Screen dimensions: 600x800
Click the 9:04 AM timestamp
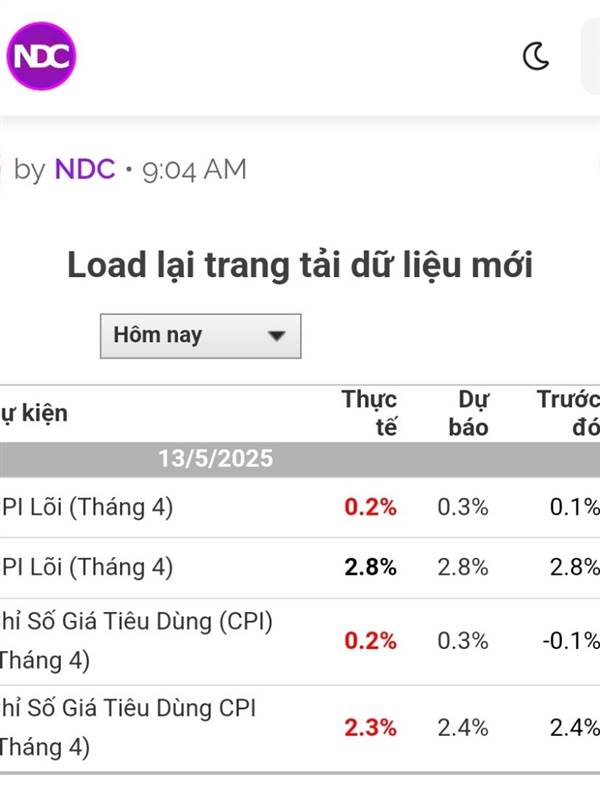[194, 170]
